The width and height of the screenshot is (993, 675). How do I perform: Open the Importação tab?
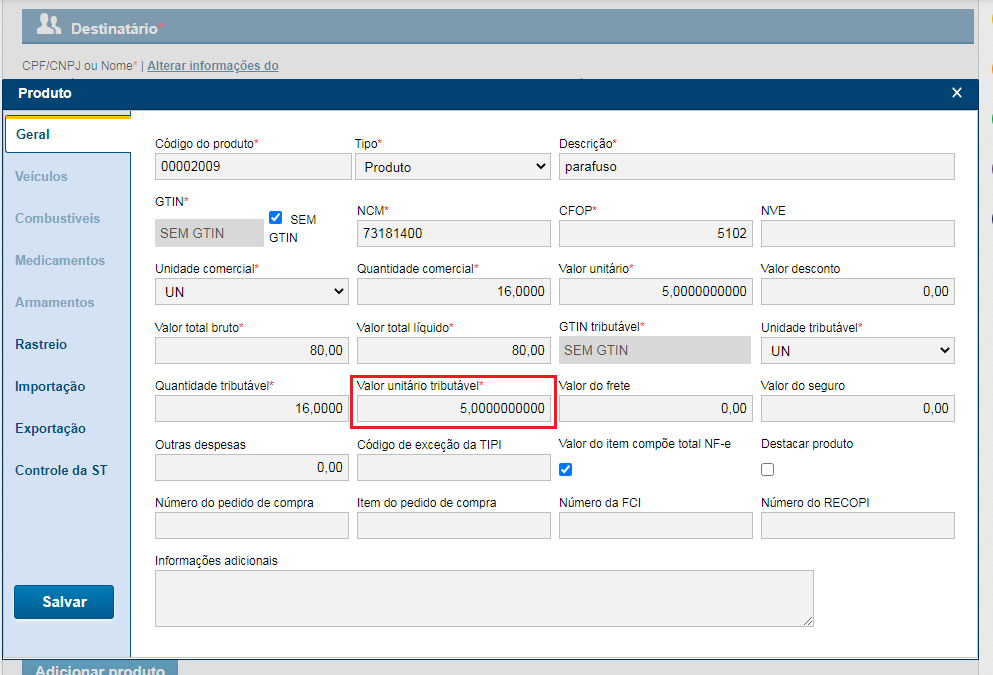[50, 386]
